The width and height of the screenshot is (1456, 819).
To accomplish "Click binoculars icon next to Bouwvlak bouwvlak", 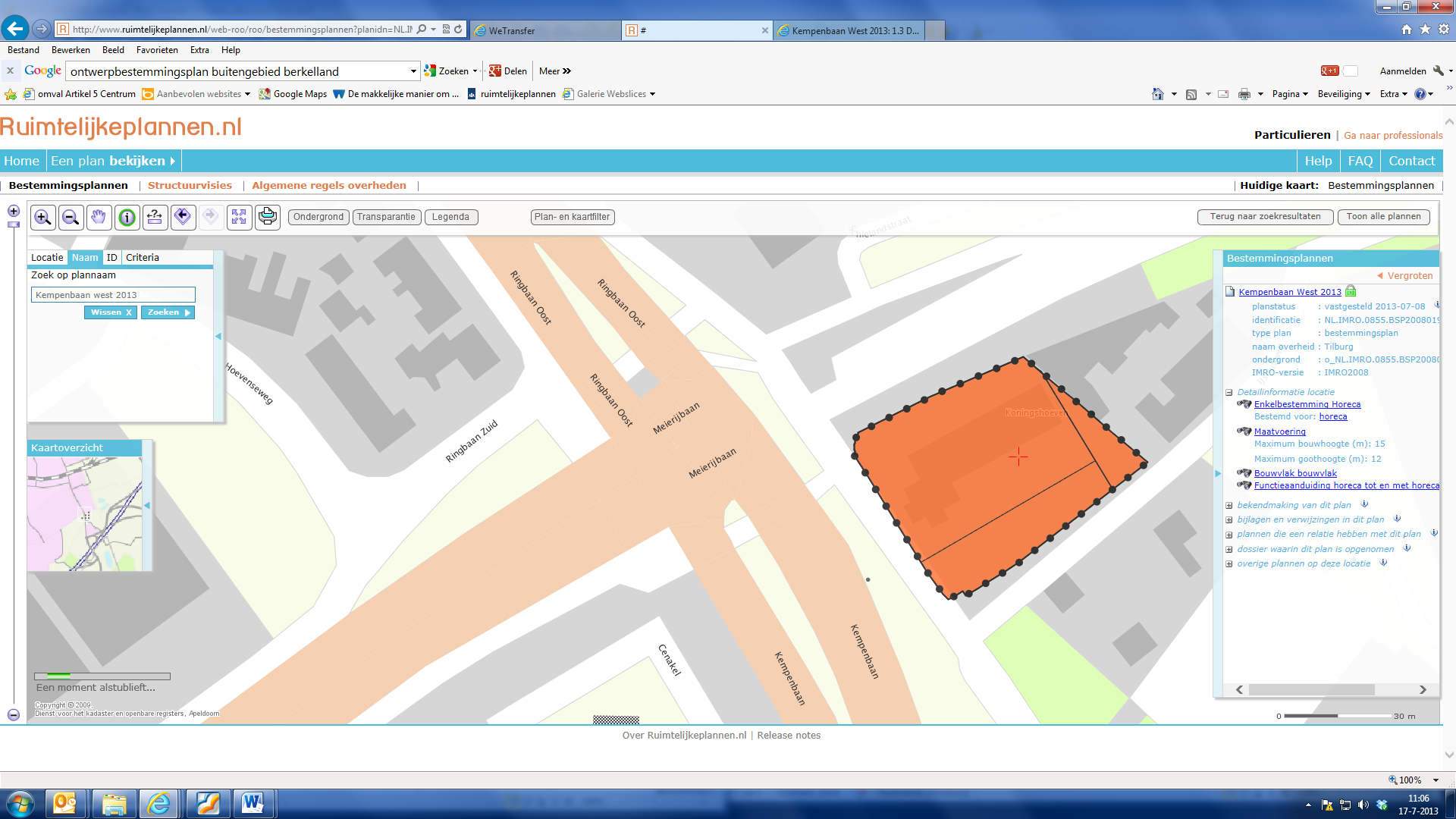I will pyautogui.click(x=1244, y=473).
